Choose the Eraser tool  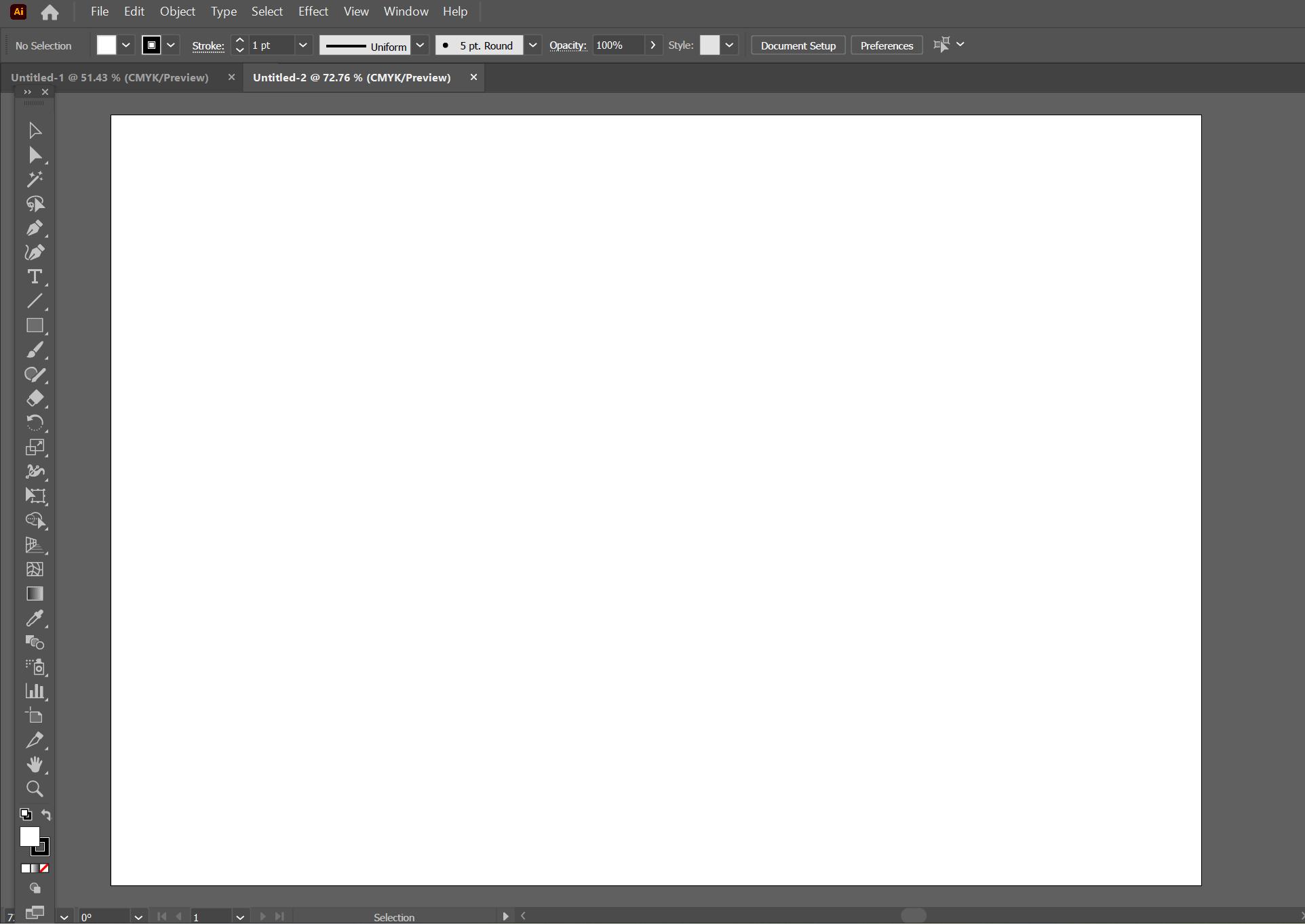35,399
